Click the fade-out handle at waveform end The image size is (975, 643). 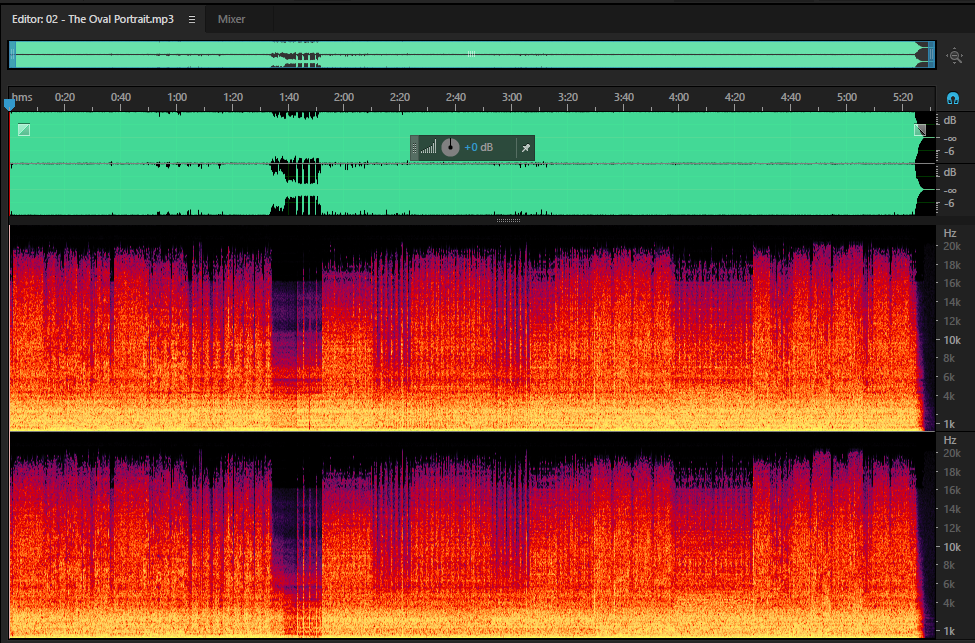click(x=920, y=129)
